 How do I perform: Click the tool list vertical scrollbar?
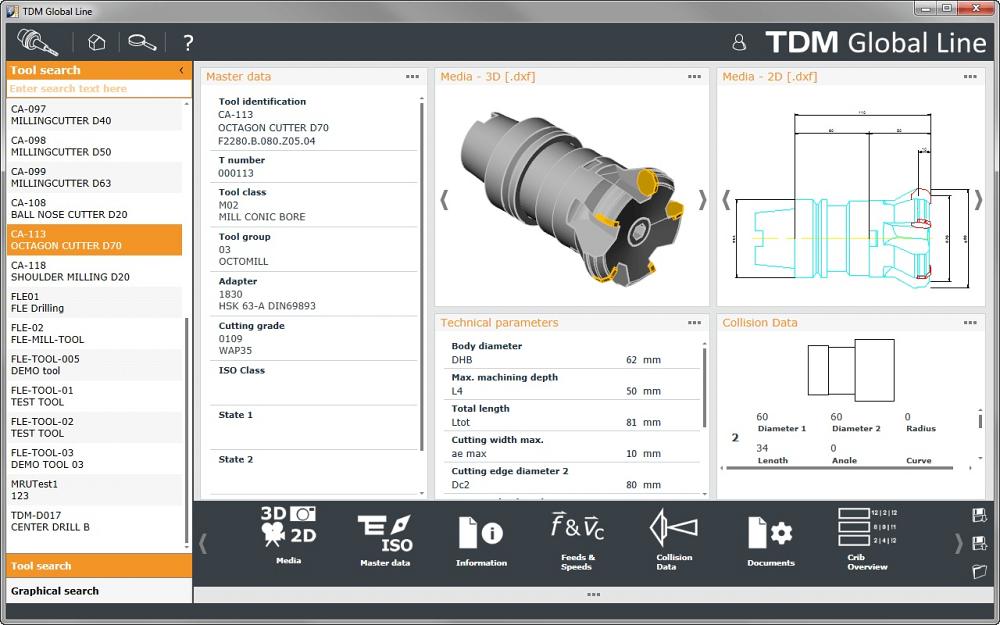click(187, 430)
